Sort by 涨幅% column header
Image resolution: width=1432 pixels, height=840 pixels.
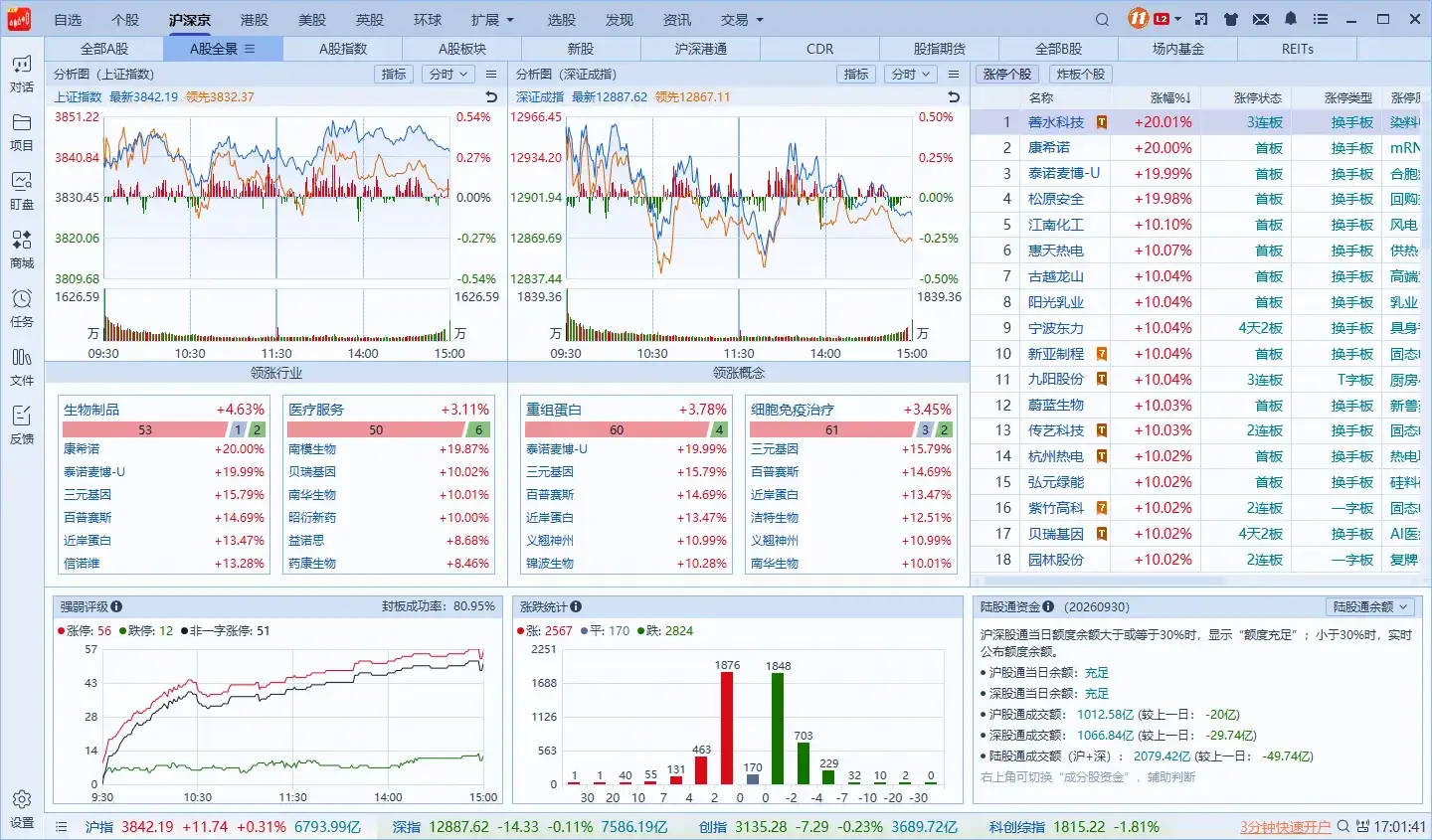[1170, 97]
